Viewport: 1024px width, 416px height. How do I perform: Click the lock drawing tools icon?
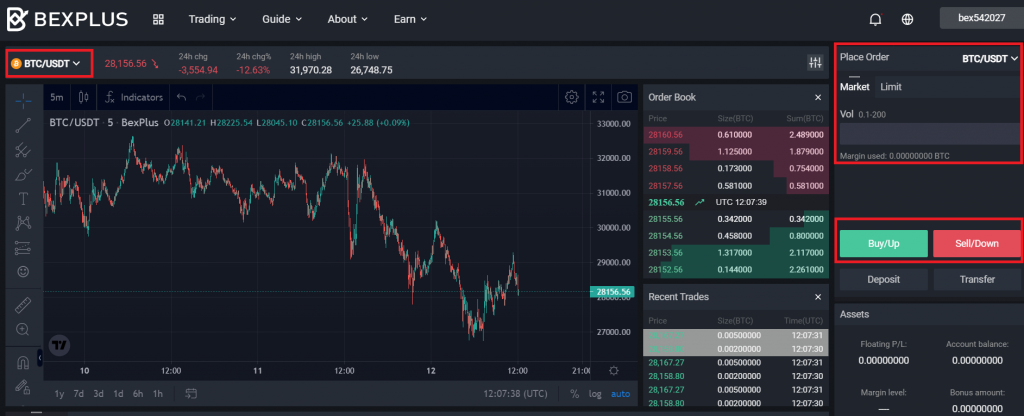coord(24,387)
